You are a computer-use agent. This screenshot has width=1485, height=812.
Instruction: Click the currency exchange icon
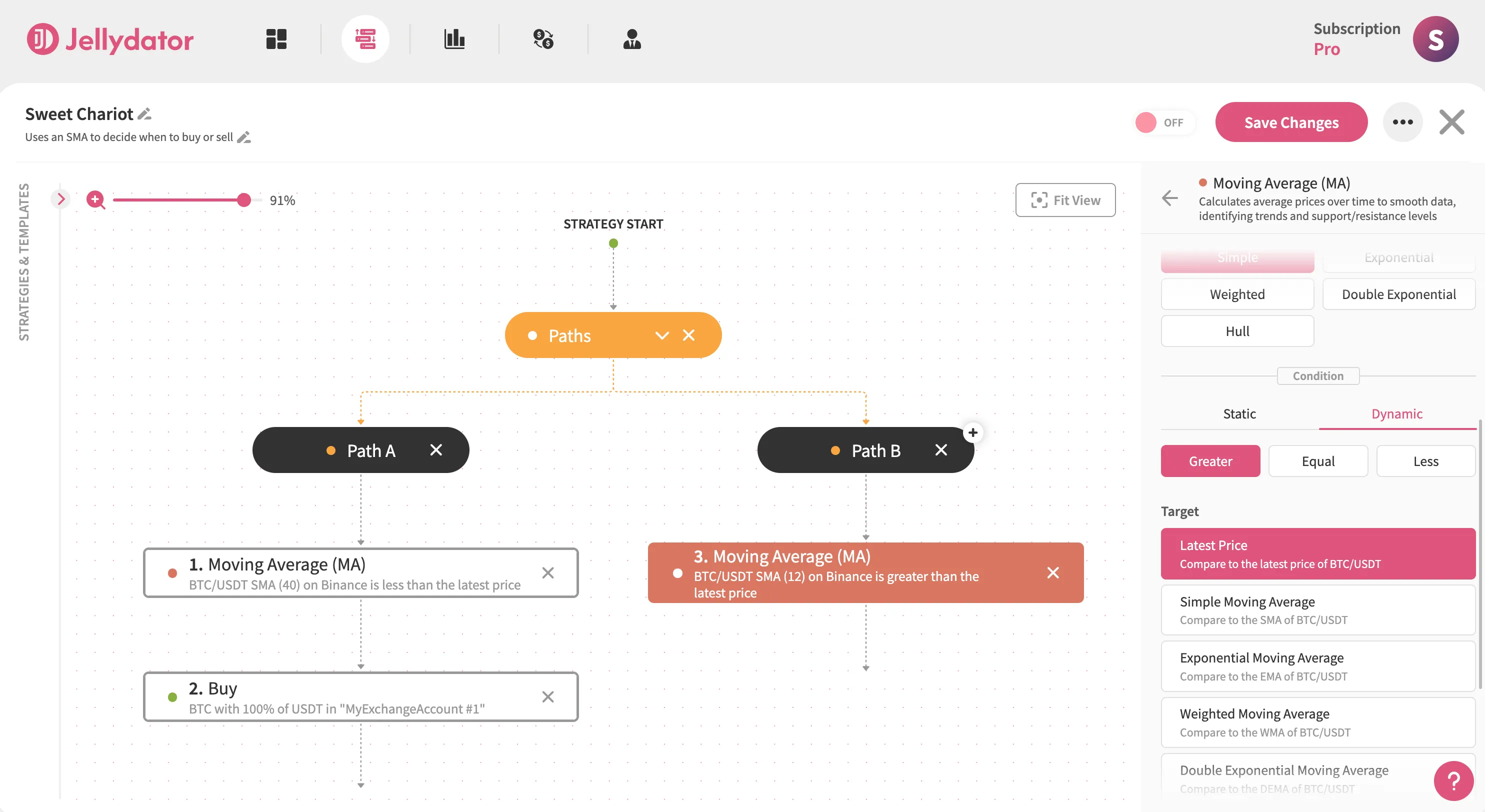(543, 38)
